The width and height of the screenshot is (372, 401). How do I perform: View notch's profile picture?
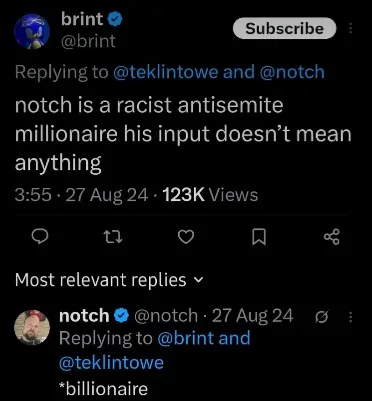coord(32,327)
